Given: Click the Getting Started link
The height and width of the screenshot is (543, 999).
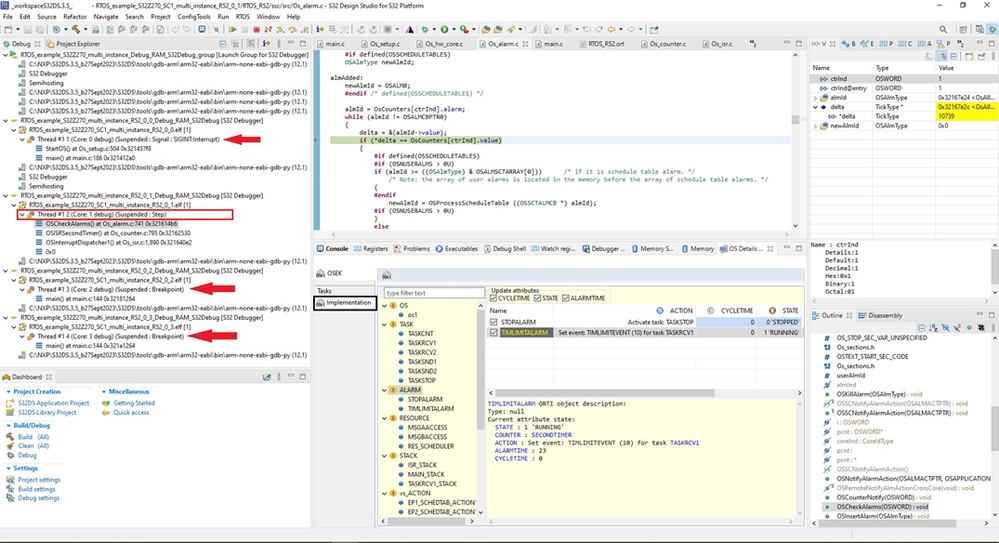Looking at the screenshot, I should [x=134, y=403].
